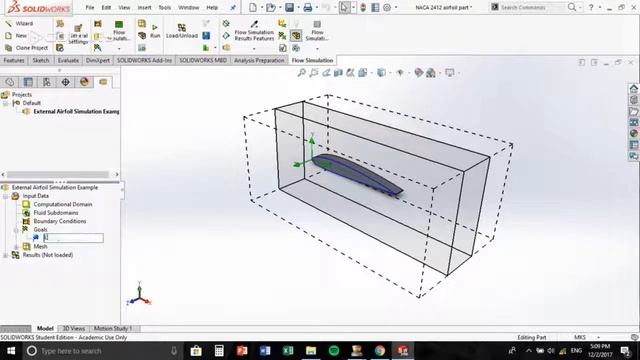Open the Edit menu
This screenshot has width=640, height=360.
pos(106,7)
